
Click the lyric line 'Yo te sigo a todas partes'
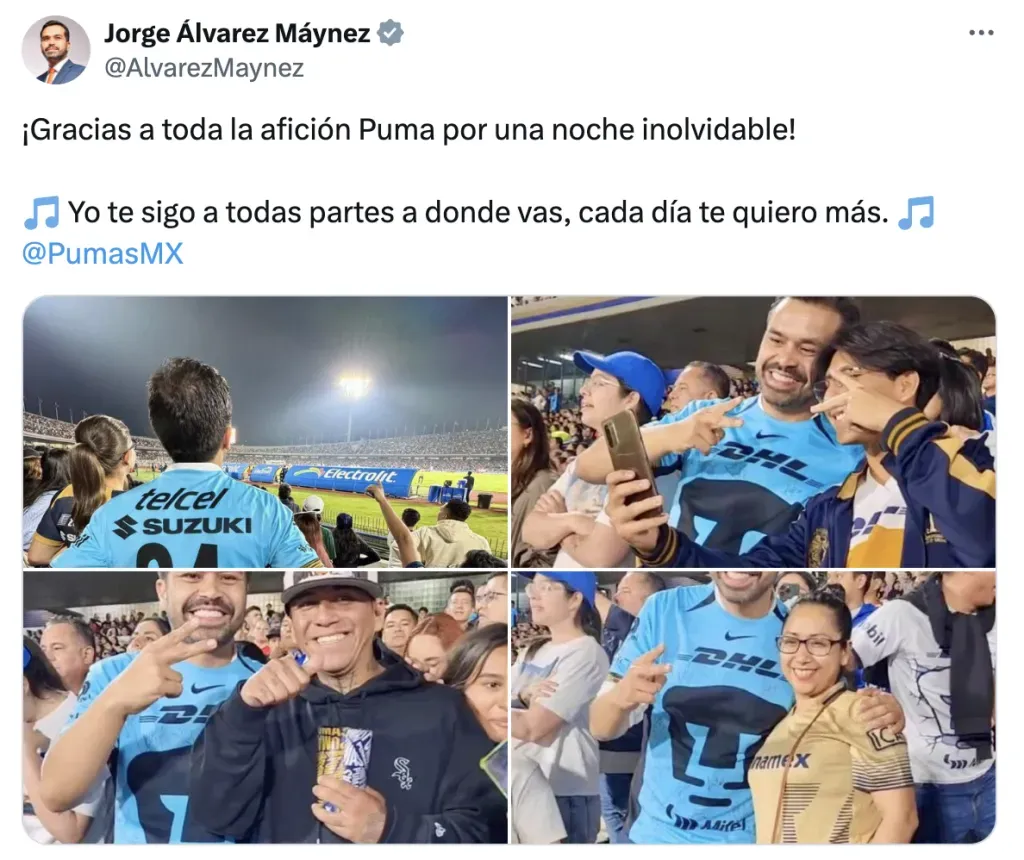[241, 213]
